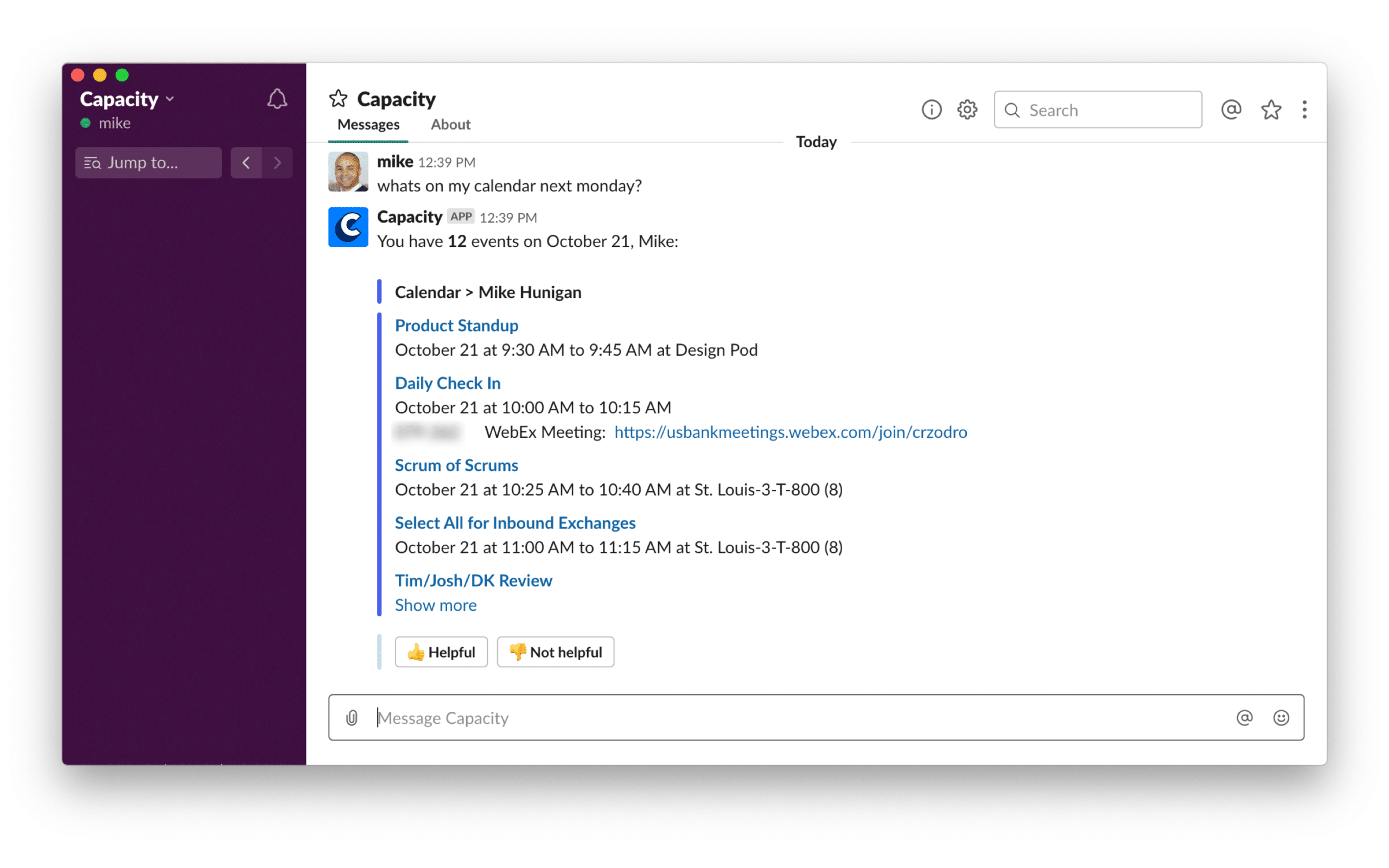1389x868 pixels.
Task: Show conversation details info icon
Action: 932,110
